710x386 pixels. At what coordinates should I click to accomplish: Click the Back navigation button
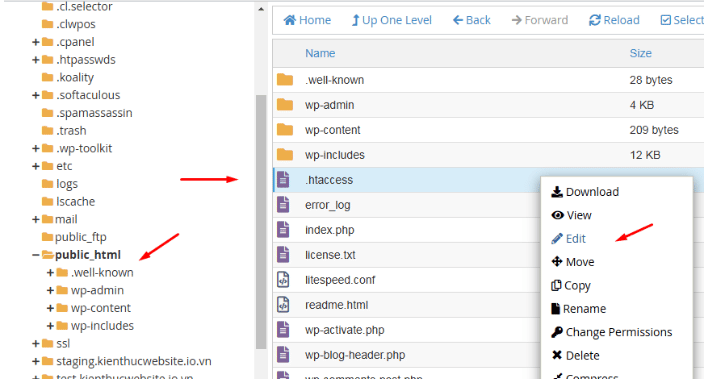pos(471,20)
